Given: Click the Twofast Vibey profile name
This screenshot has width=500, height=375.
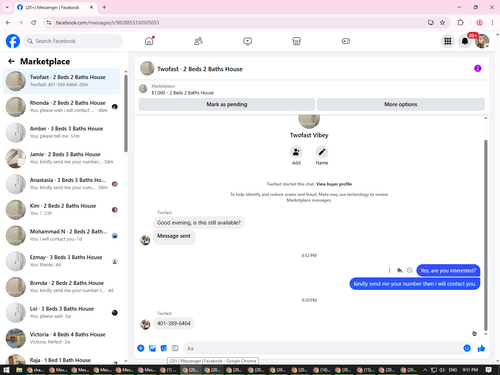Looking at the screenshot, I should point(309,135).
